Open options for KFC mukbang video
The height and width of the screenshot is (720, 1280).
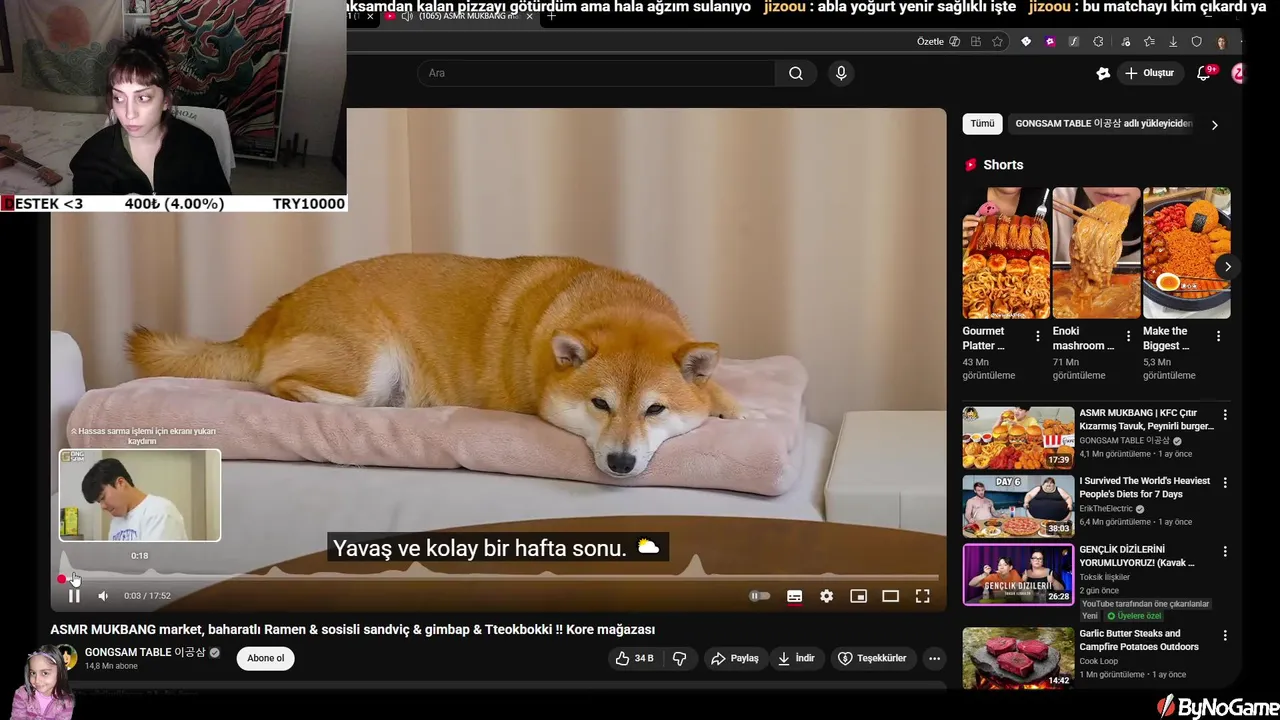1225,415
